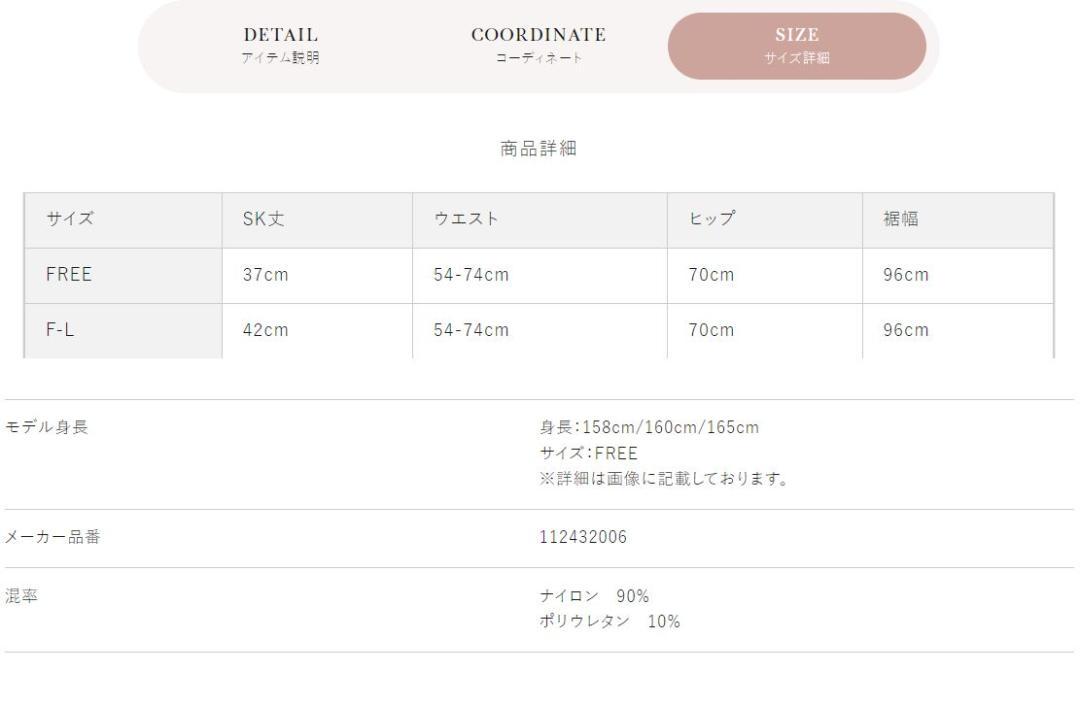Click the 裾幅 column header
This screenshot has width=1080, height=706.
point(958,220)
